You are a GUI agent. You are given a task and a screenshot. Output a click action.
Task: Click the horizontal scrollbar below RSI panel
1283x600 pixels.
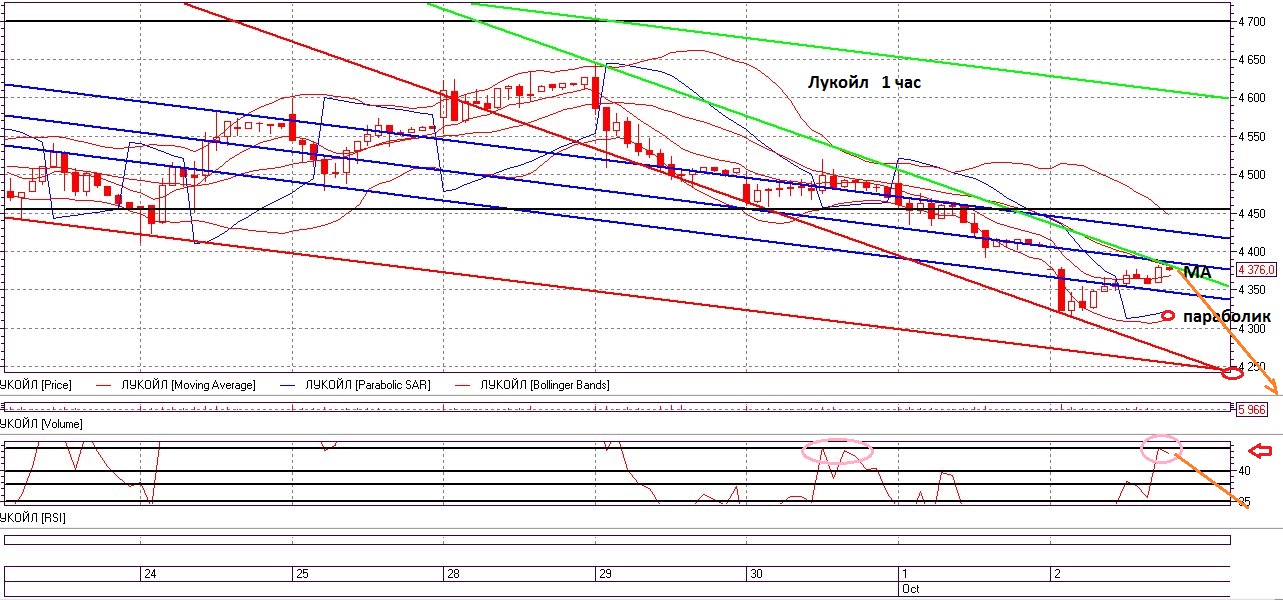coord(617,541)
